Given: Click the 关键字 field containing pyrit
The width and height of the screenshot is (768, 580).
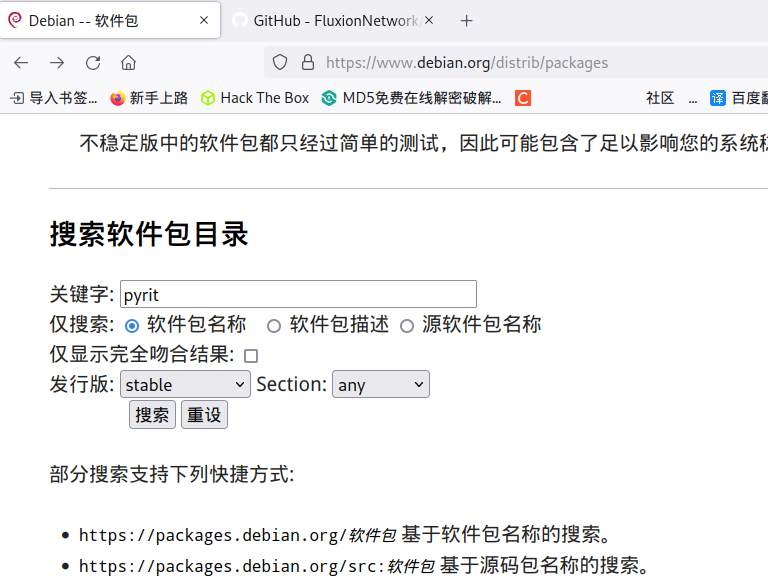Looking at the screenshot, I should [x=298, y=295].
